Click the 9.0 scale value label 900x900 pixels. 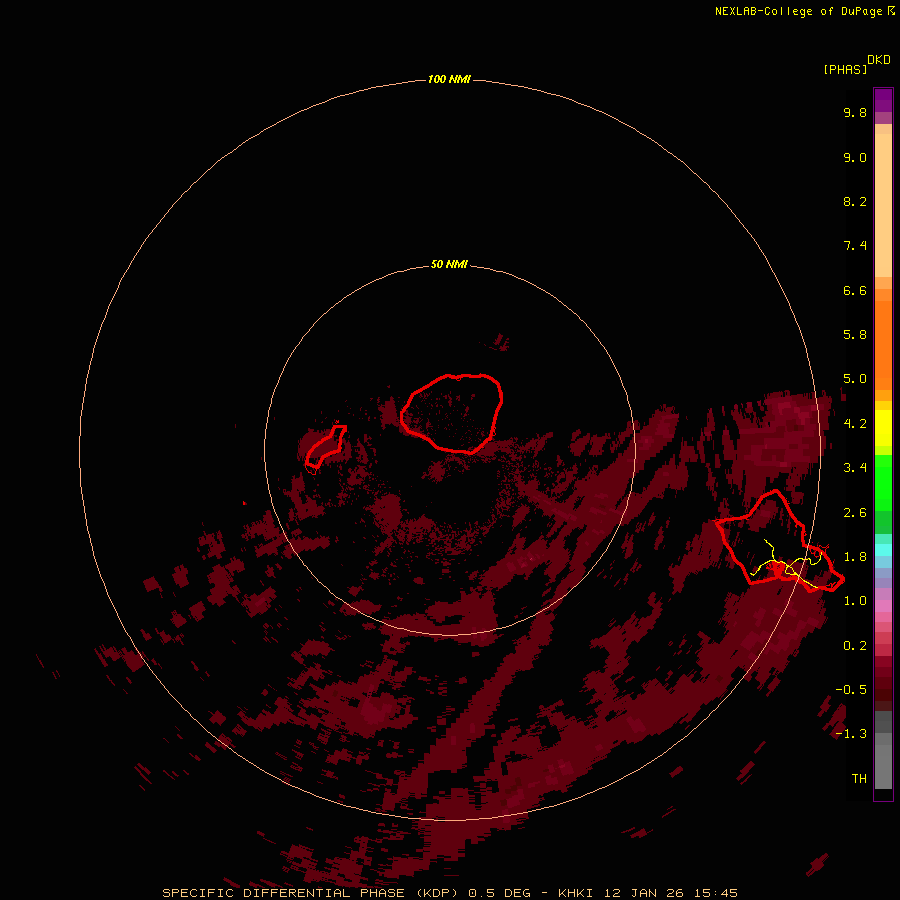pyautogui.click(x=855, y=157)
